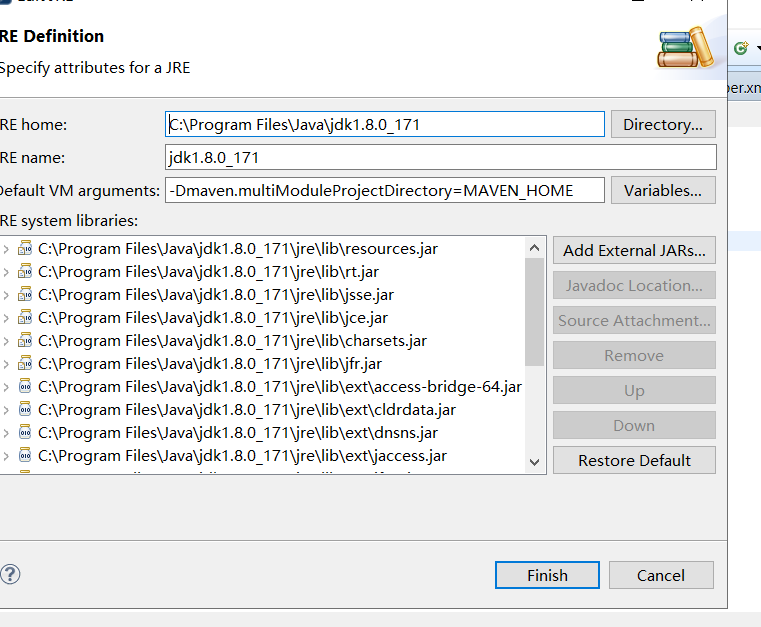The image size is (761, 627).
Task: Expand the jsse.jar library entry
Action: point(6,295)
